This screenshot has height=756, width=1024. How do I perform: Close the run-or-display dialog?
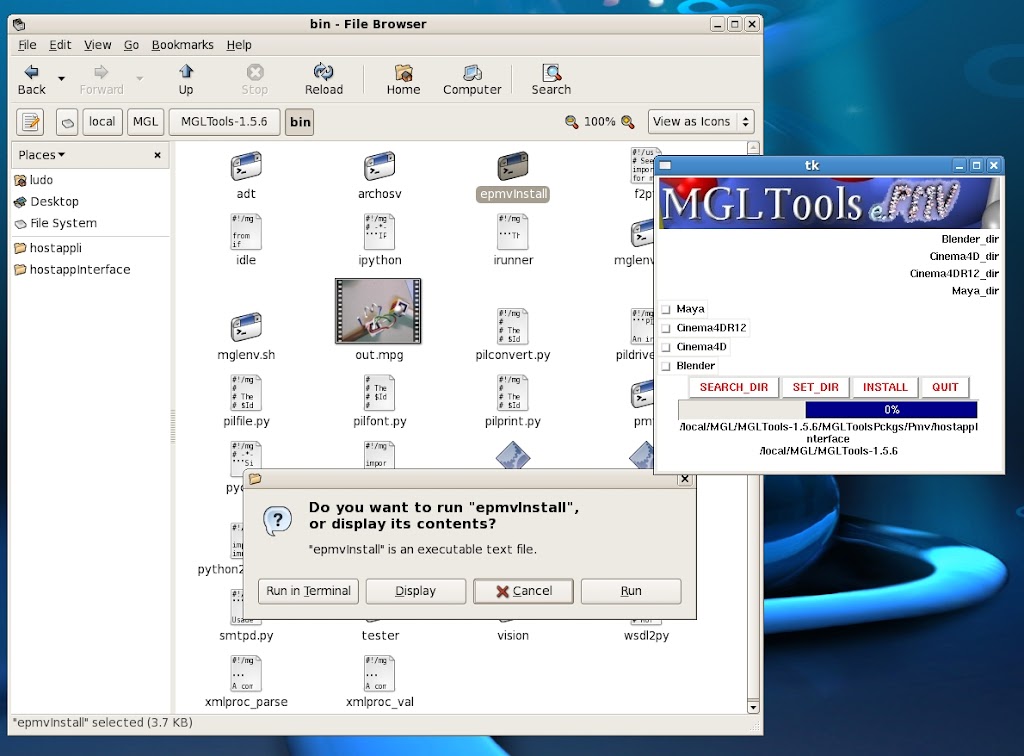tap(684, 479)
